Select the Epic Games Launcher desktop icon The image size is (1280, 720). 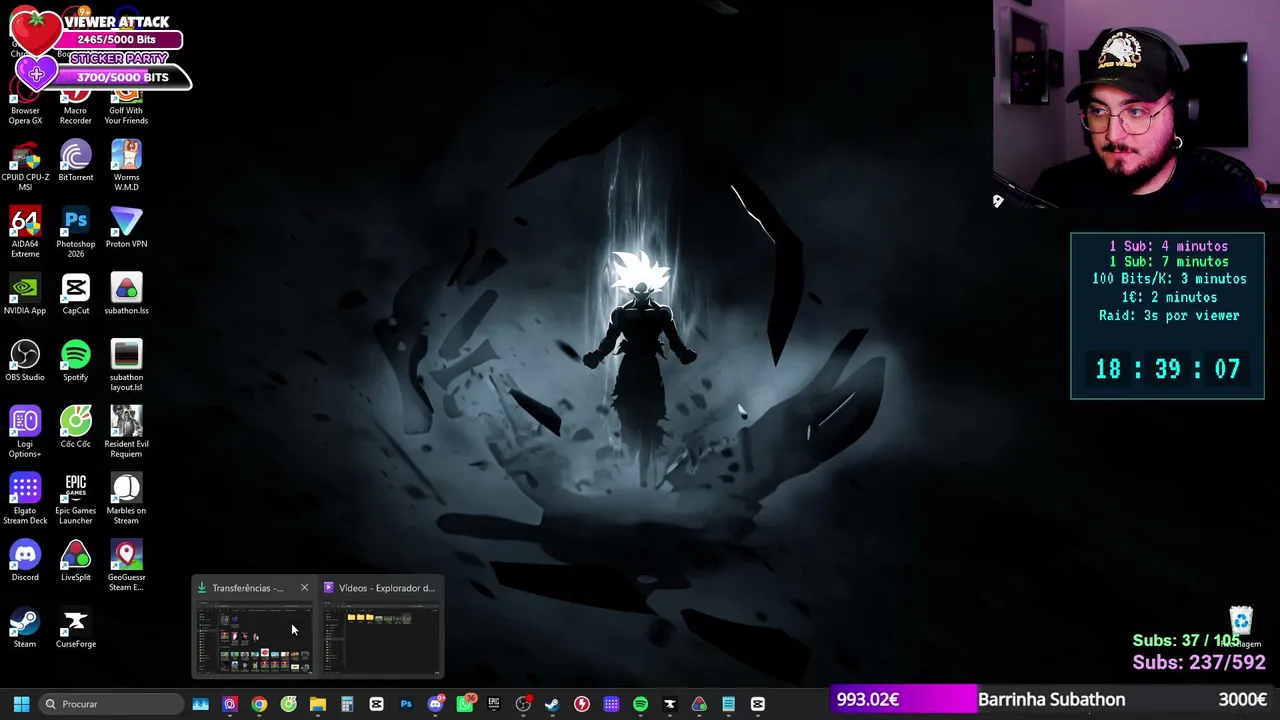(75, 499)
